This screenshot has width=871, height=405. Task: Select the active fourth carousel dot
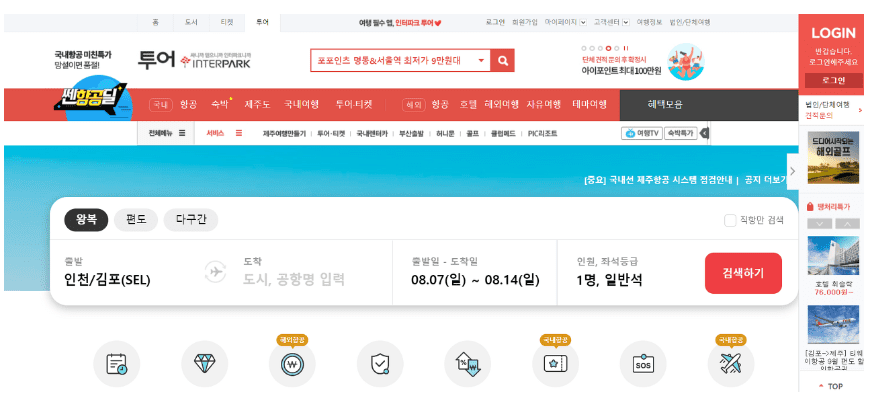609,48
